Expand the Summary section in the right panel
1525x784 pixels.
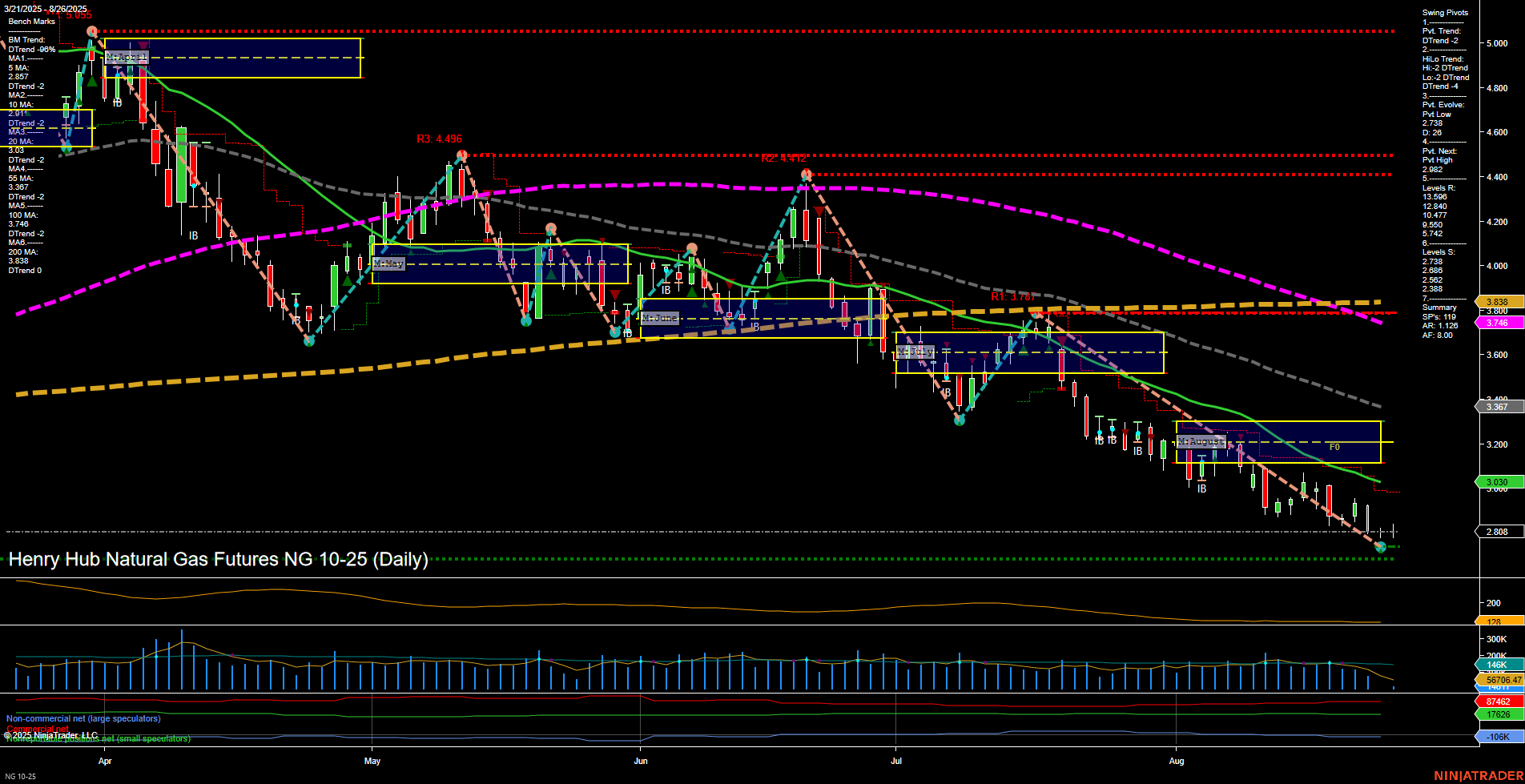tap(1438, 307)
